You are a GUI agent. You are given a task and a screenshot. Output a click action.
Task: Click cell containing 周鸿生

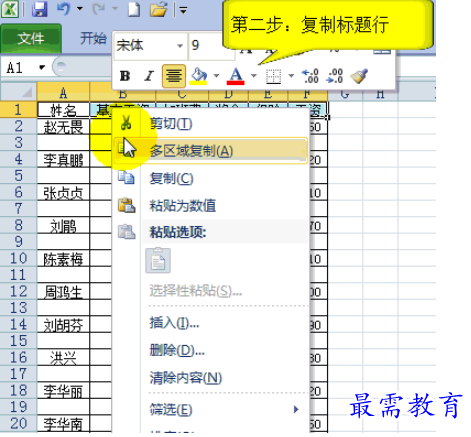click(x=63, y=291)
